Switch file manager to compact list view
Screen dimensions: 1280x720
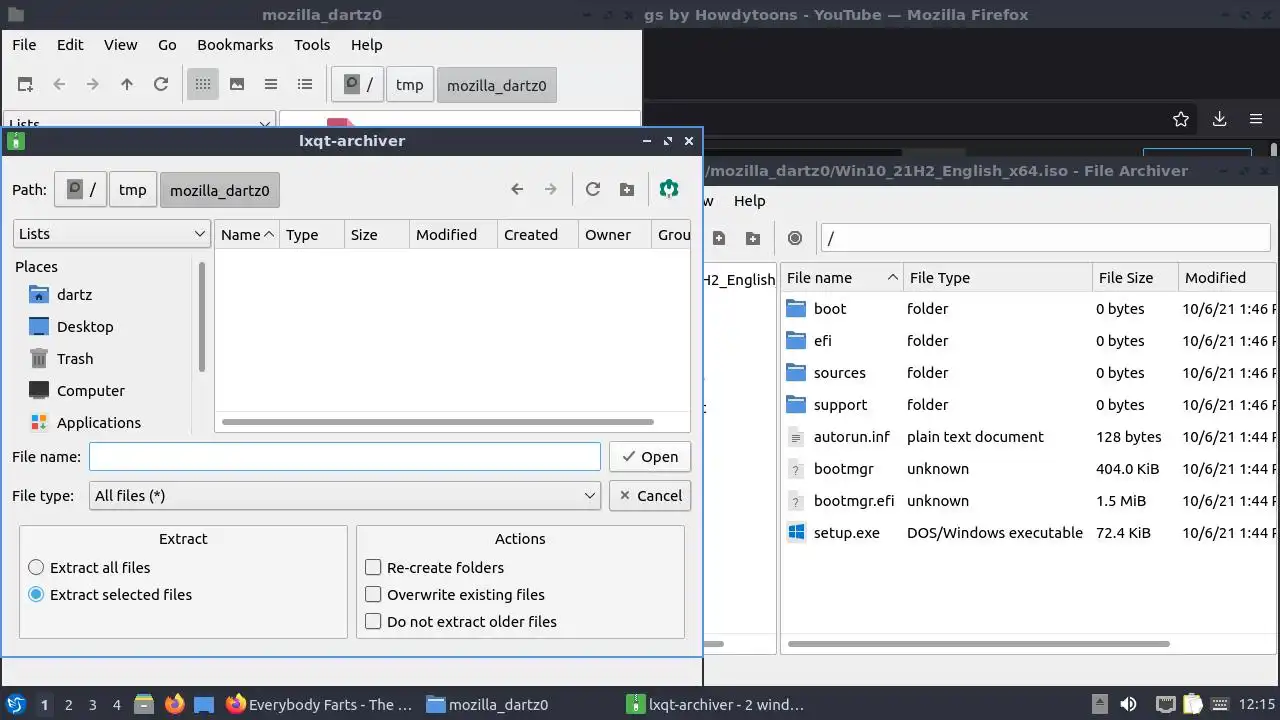coord(271,84)
